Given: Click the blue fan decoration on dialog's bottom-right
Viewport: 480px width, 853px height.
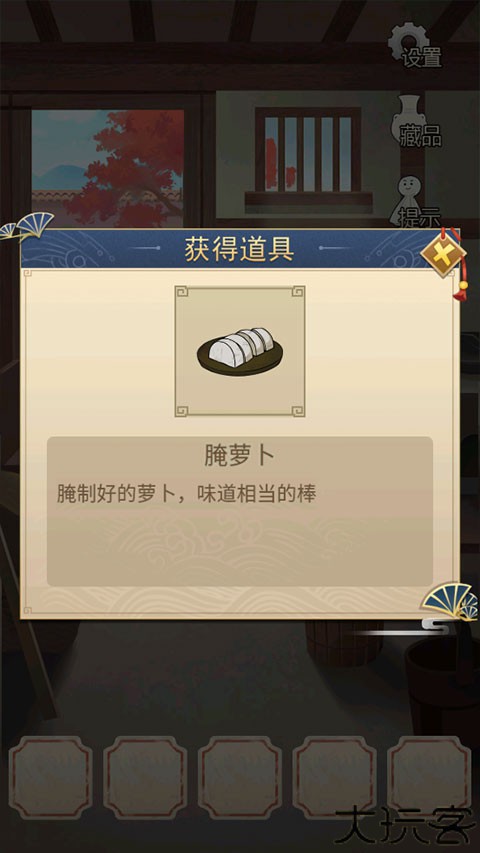Looking at the screenshot, I should click(x=450, y=602).
